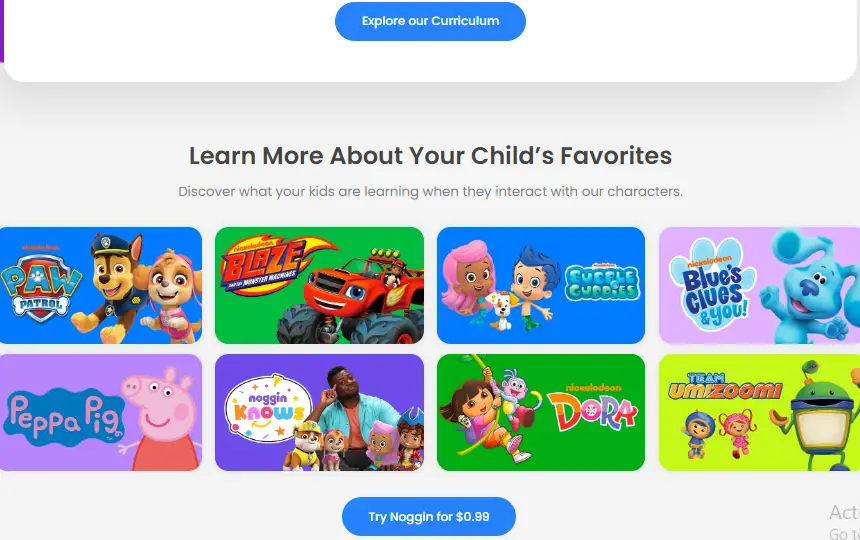Open the Noggin Knows card
Viewport: 860px width, 540px height.
pos(319,412)
